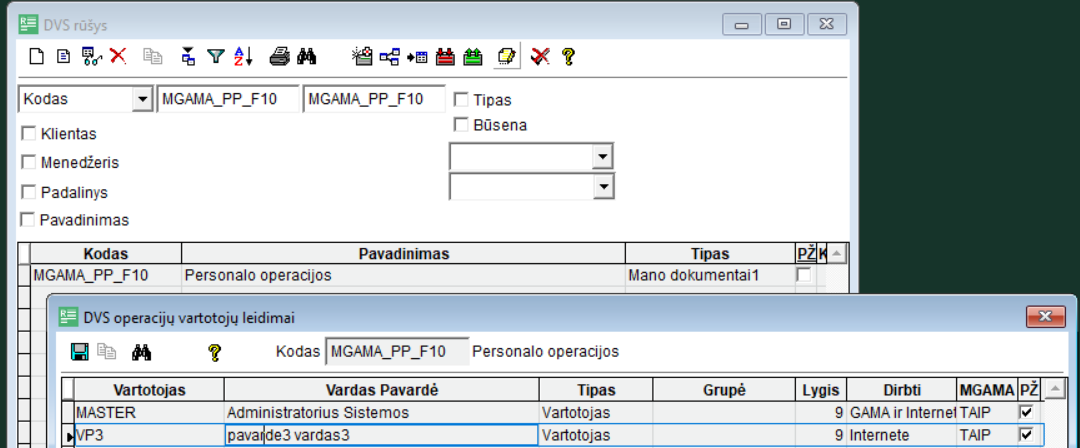Screen dimensions: 1080x448
Task: Click the first MGAMA_PP_F10 filter input
Action: pyautogui.click(x=228, y=99)
